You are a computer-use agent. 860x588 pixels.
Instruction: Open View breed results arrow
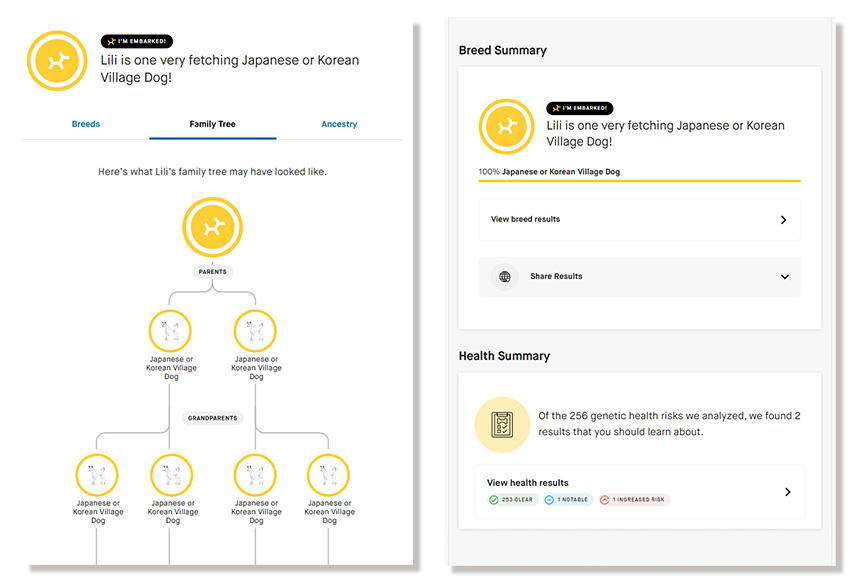tap(783, 220)
